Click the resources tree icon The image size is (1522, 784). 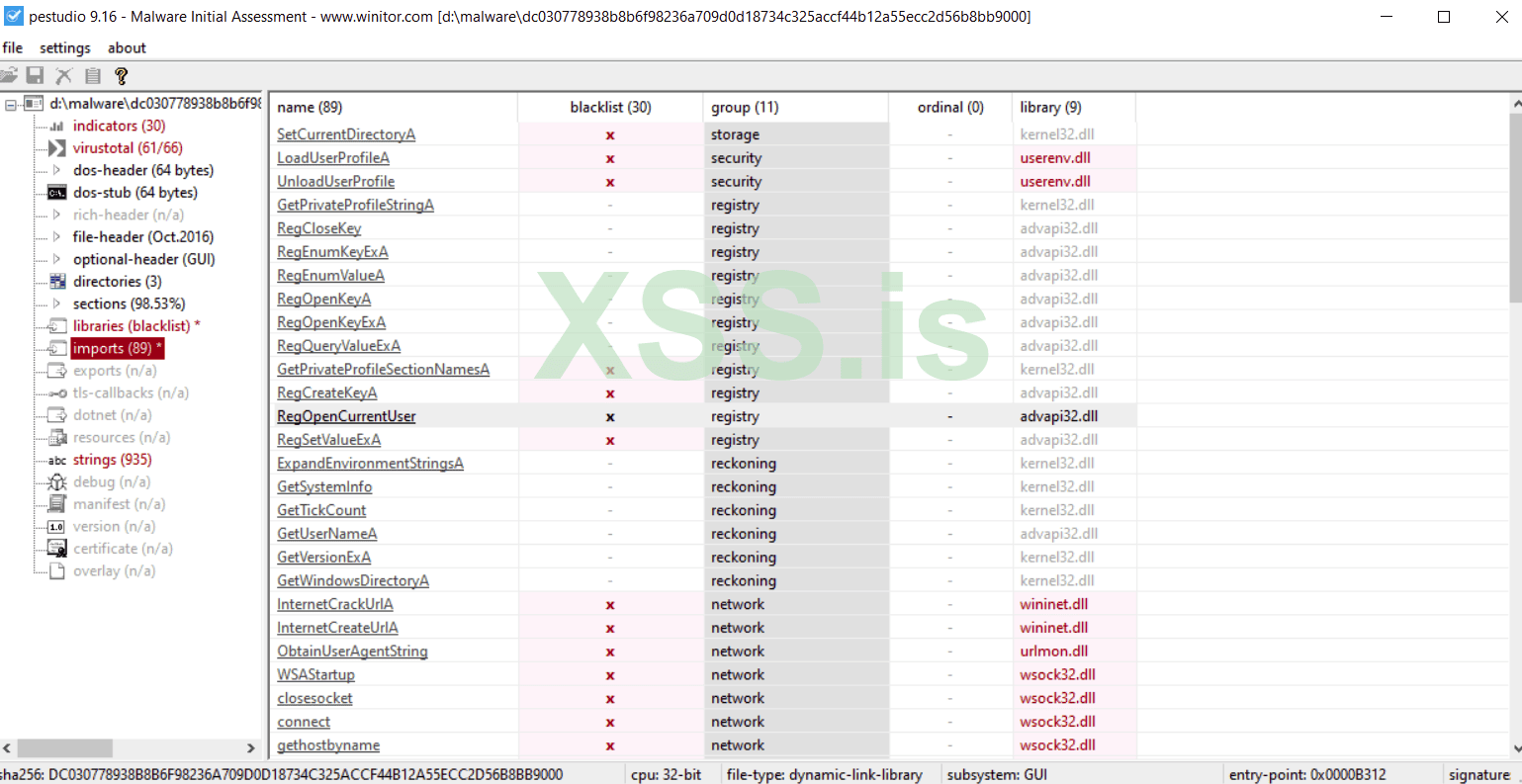[56, 437]
